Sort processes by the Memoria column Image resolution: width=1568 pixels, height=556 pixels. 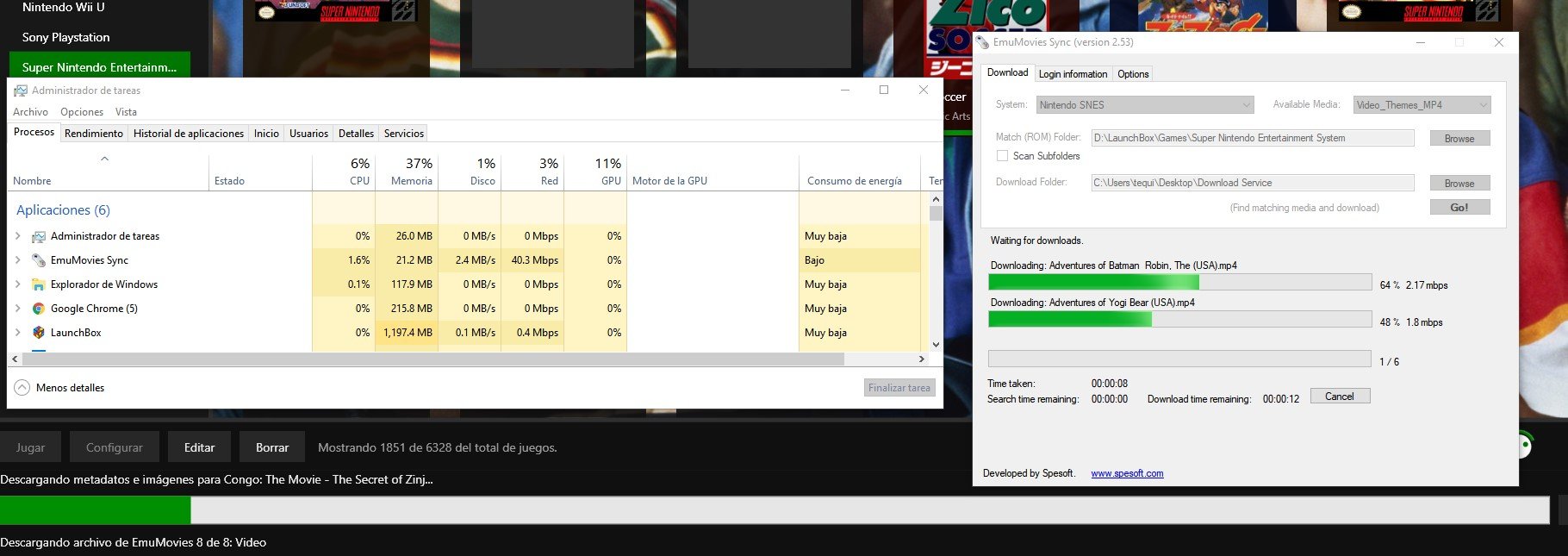click(x=407, y=172)
